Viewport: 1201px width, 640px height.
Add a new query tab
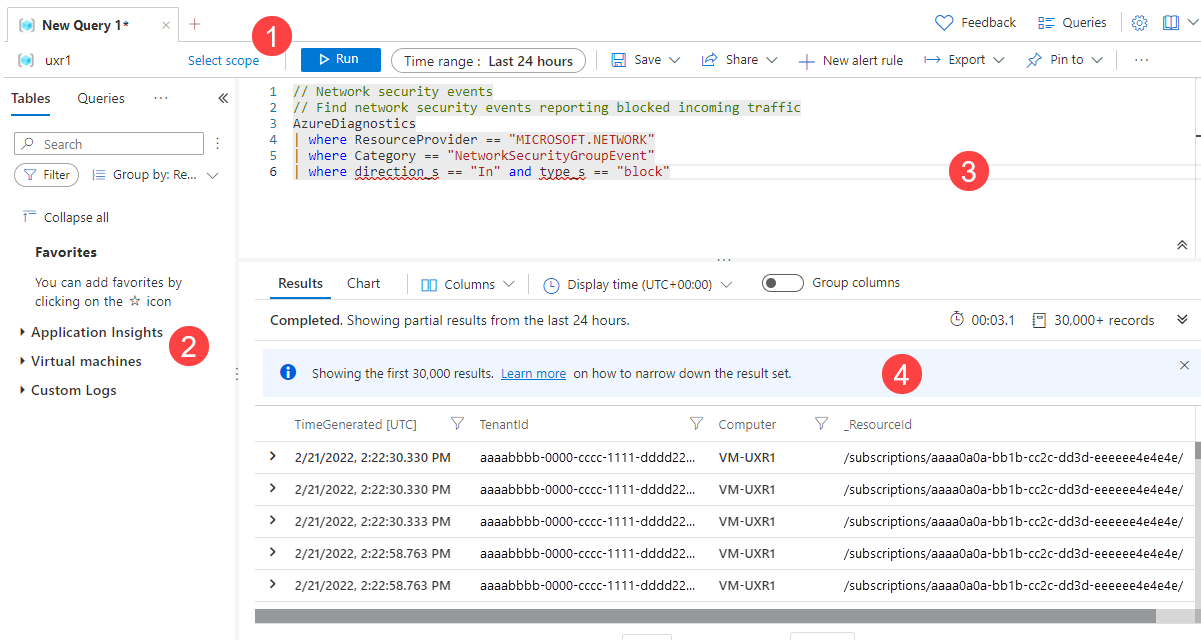pos(195,24)
